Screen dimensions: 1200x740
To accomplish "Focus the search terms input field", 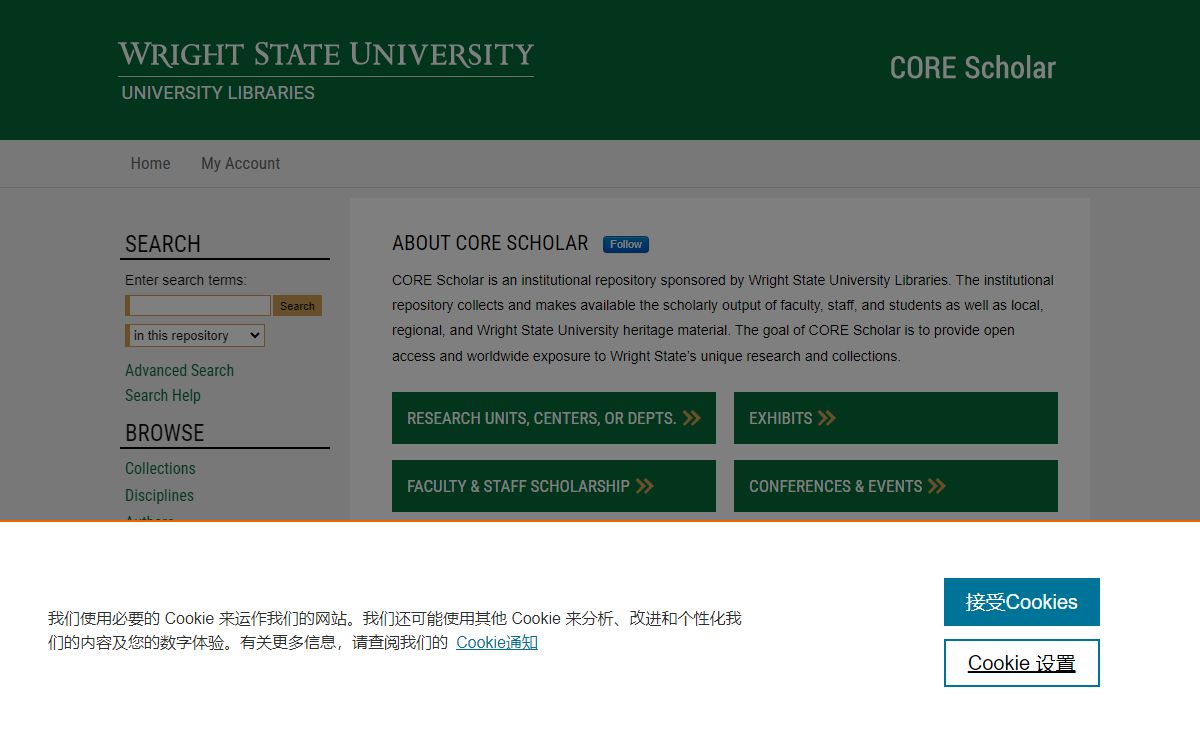I will [x=198, y=306].
